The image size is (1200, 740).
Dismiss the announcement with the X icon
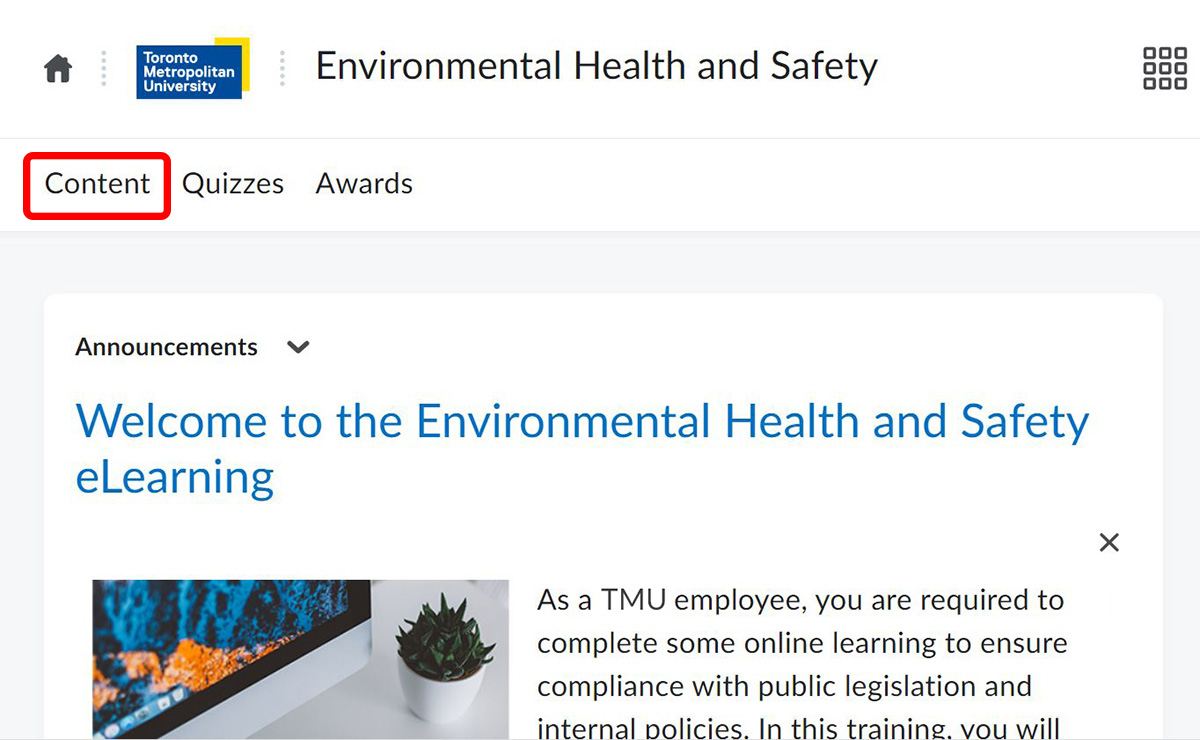tap(1109, 542)
